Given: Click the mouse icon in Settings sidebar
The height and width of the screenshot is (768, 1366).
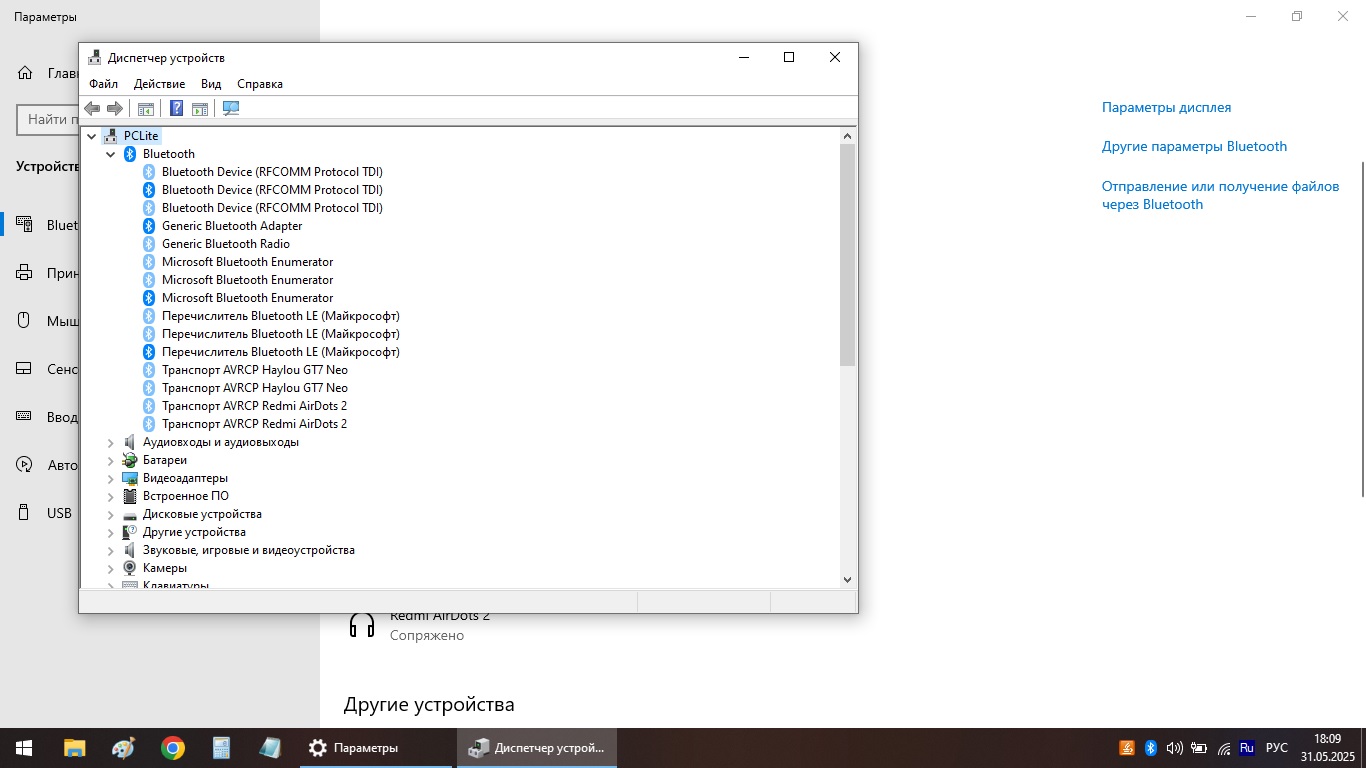Looking at the screenshot, I should [25, 321].
